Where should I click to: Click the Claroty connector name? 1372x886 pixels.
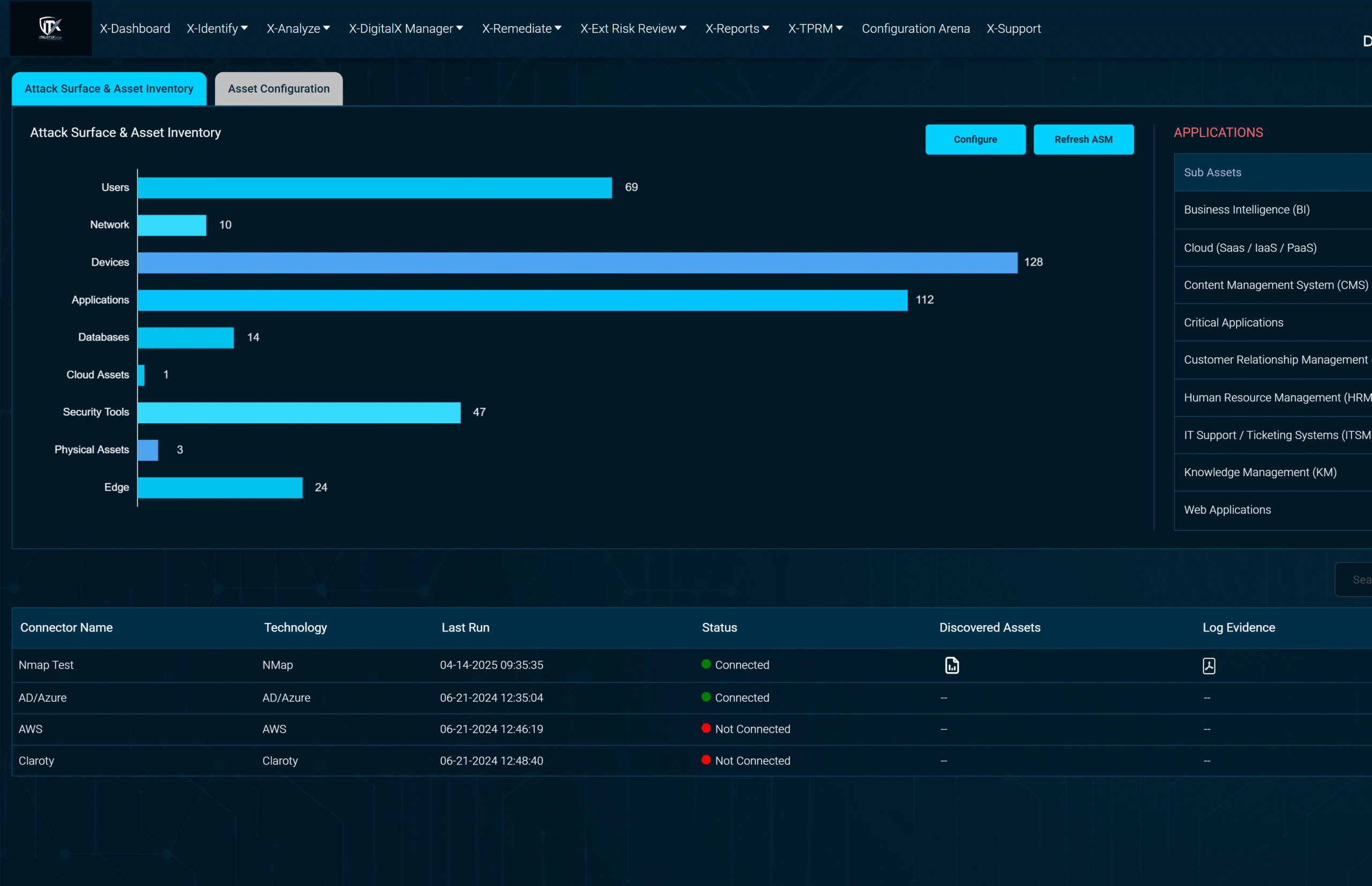tap(36, 761)
